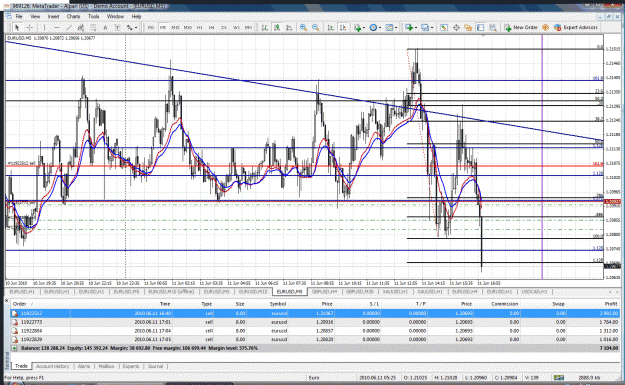Sort orders by Symbol column header
This screenshot has height=385, width=625.
(278, 304)
